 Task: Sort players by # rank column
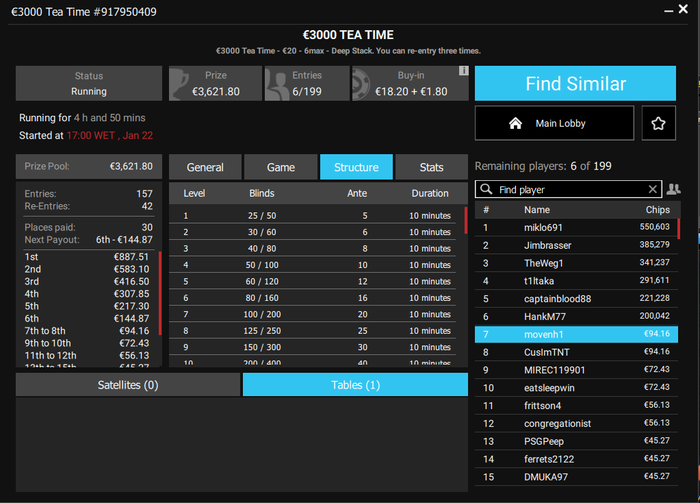[486, 210]
